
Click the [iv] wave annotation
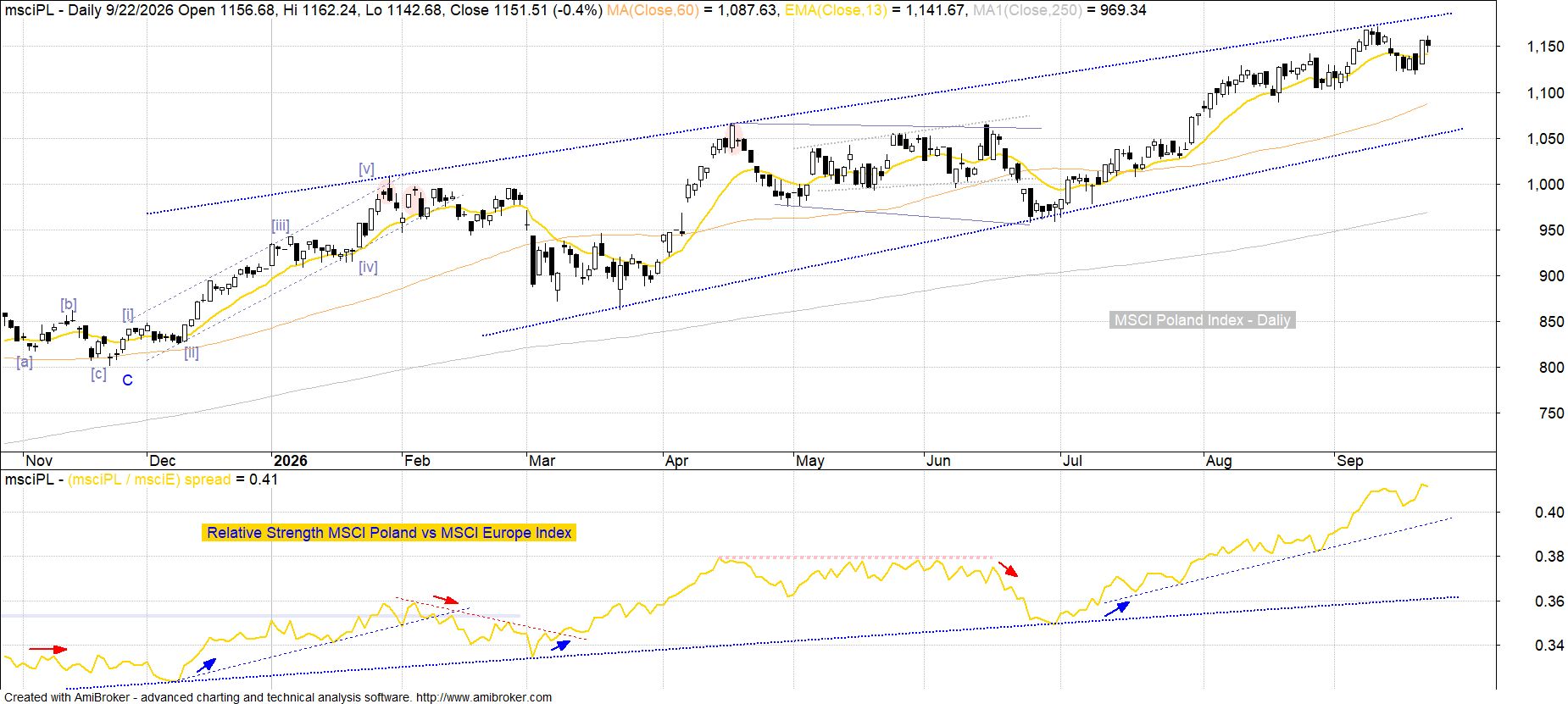[x=368, y=267]
